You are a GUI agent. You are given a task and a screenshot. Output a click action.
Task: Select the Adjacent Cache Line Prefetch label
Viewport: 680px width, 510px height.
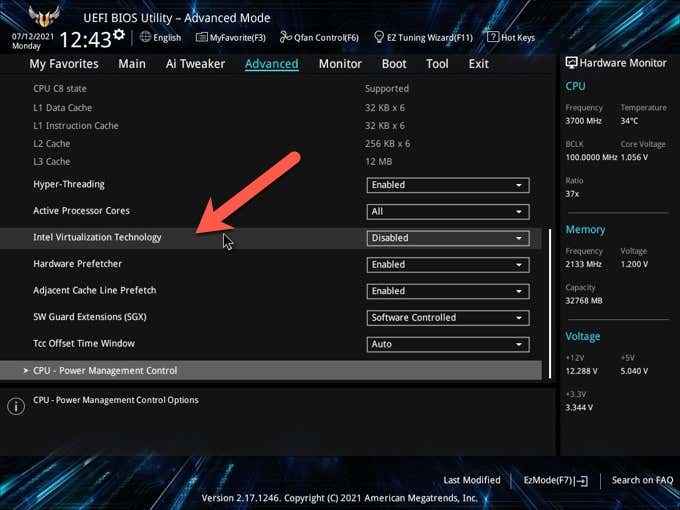tap(95, 290)
